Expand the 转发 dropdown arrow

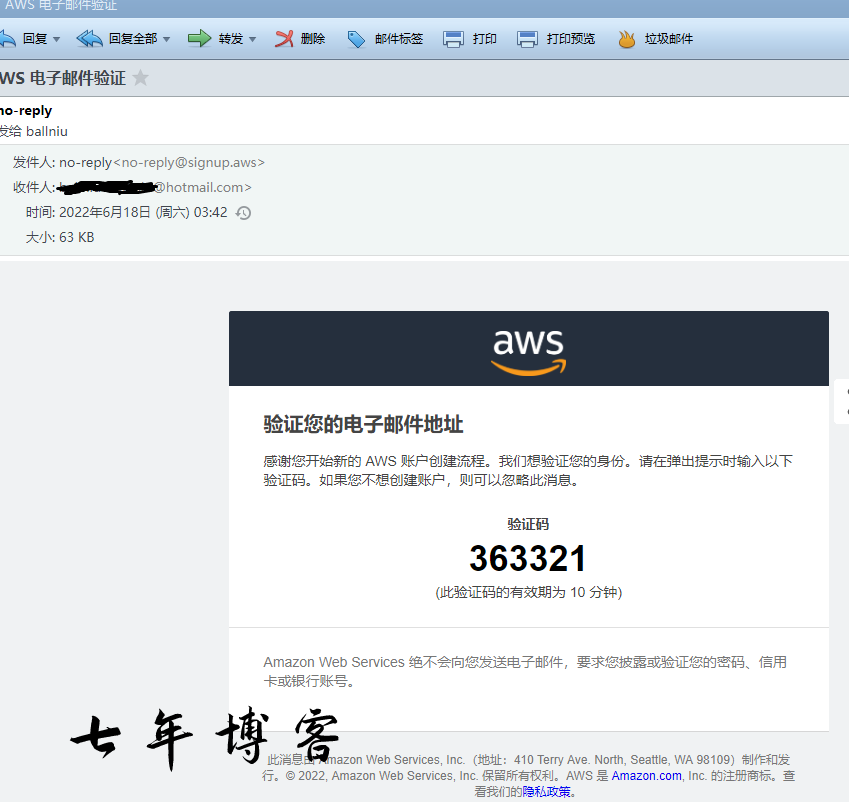[252, 40]
